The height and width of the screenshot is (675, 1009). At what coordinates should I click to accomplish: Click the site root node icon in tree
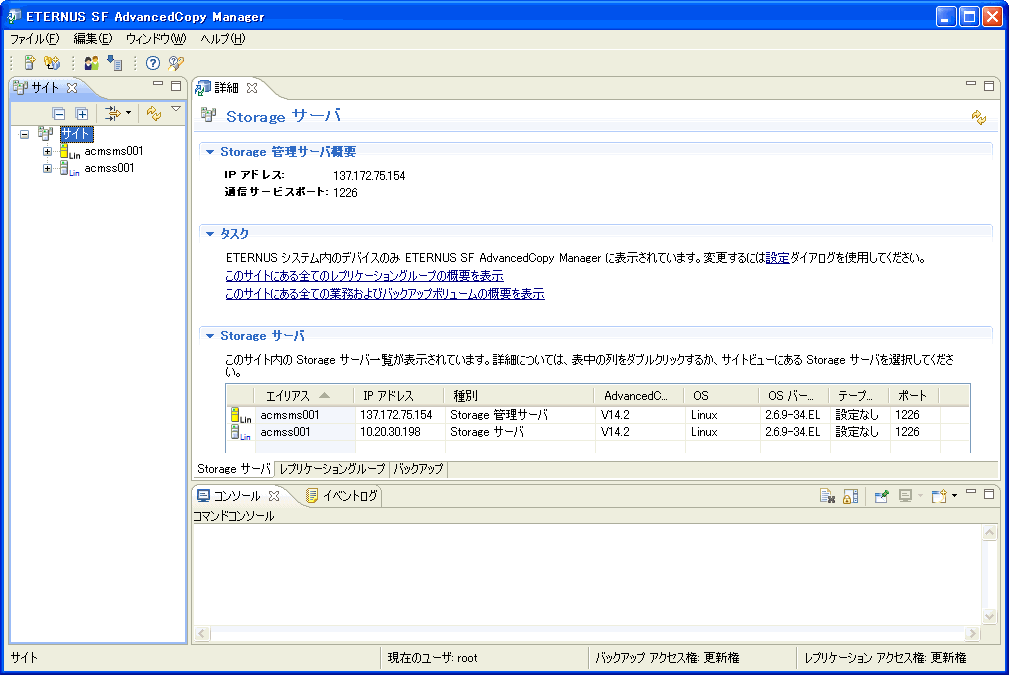click(45, 134)
